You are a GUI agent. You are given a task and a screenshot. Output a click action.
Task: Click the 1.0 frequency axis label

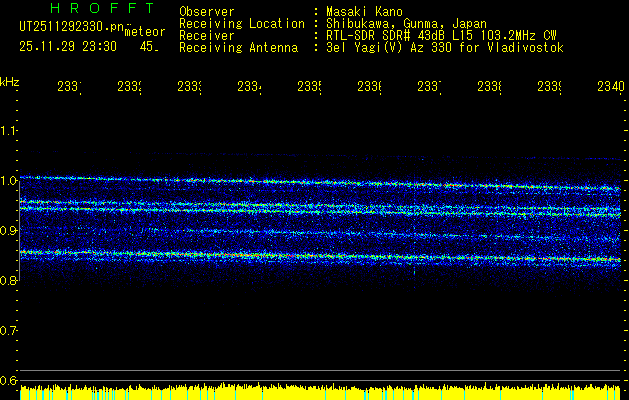coord(9,180)
